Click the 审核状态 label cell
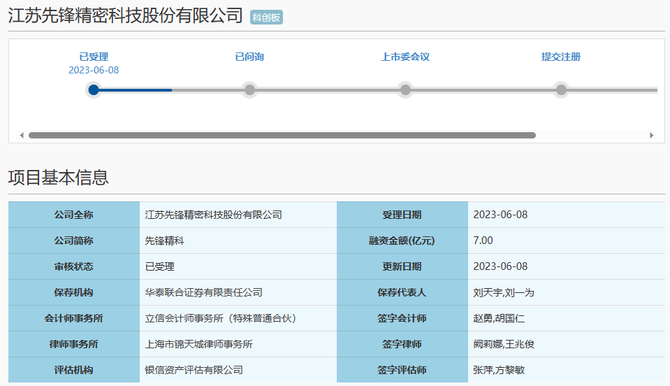 [74, 266]
